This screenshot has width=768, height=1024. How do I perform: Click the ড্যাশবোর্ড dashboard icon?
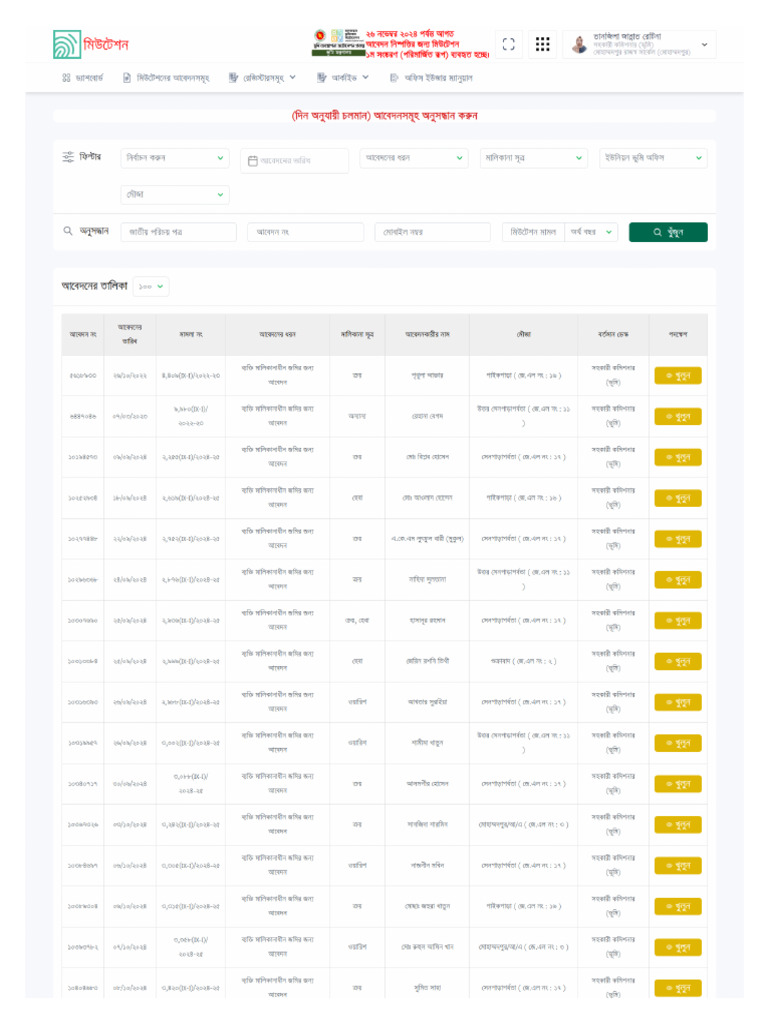pyautogui.click(x=66, y=77)
